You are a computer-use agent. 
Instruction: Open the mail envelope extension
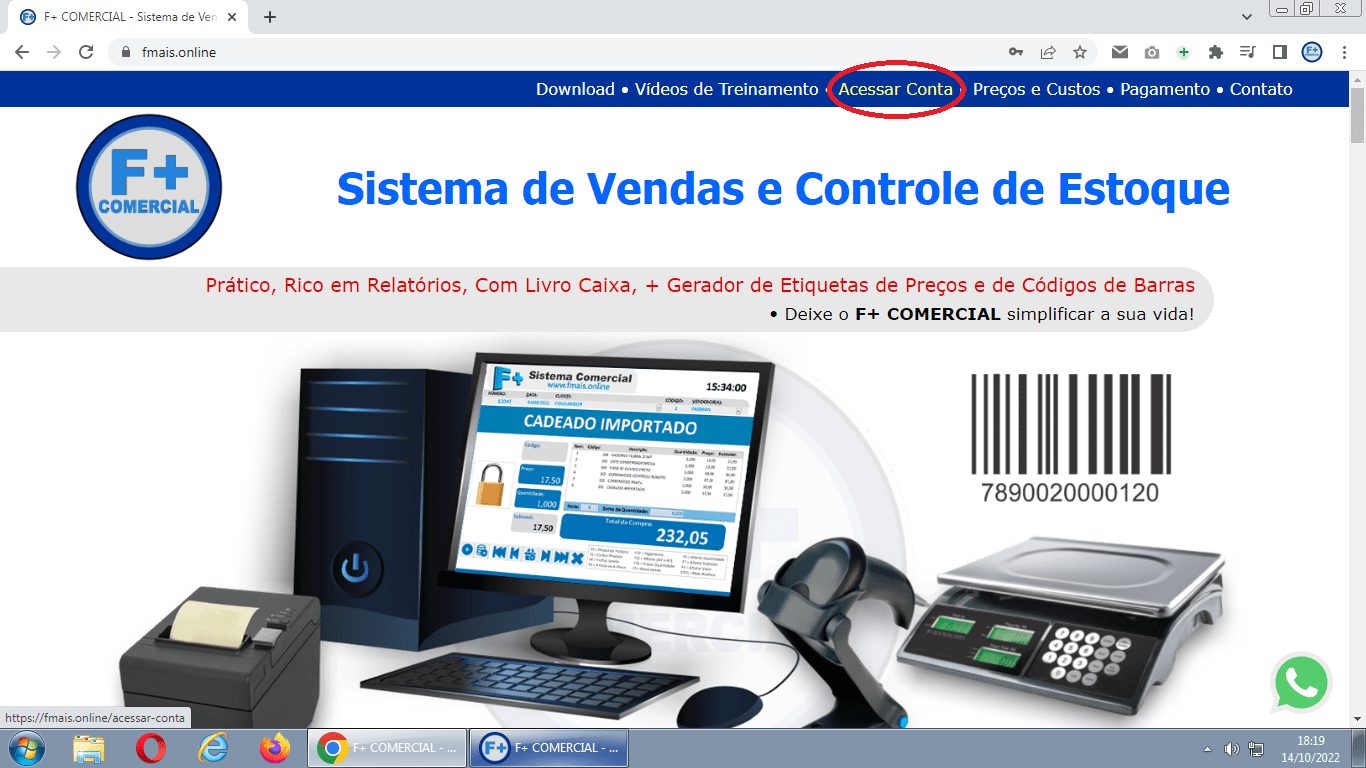(1120, 52)
